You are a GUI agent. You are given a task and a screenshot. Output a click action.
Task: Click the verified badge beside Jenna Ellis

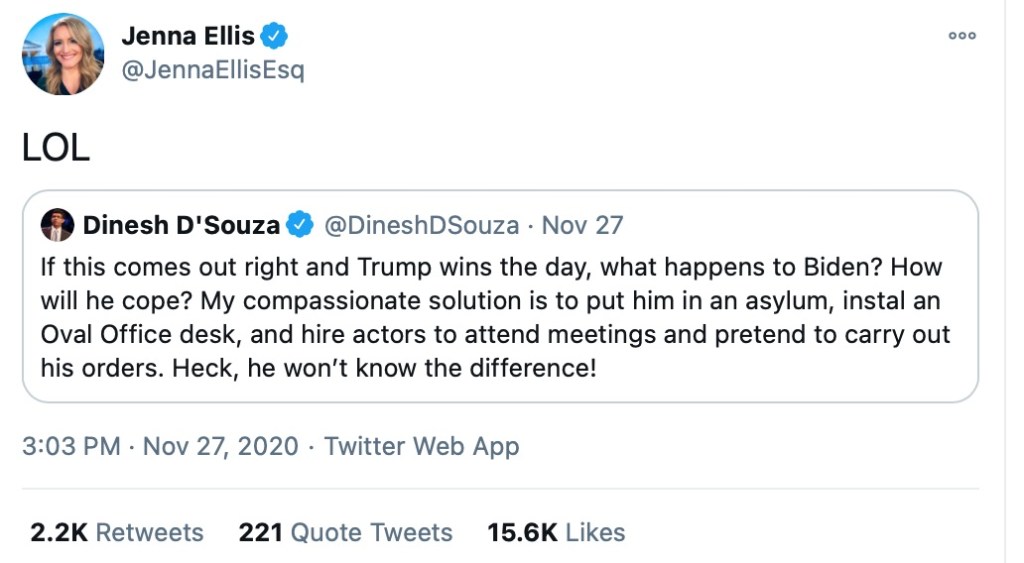274,37
